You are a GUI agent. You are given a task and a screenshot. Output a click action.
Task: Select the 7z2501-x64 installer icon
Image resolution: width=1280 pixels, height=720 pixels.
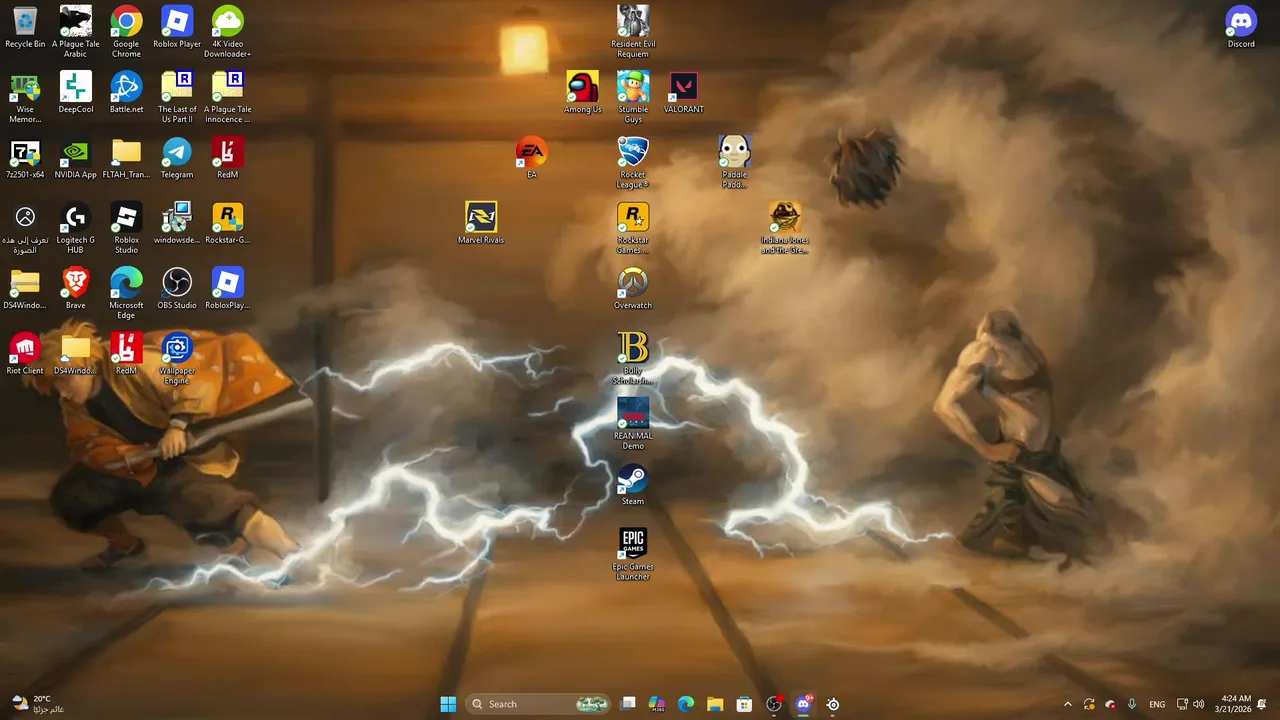(25, 158)
